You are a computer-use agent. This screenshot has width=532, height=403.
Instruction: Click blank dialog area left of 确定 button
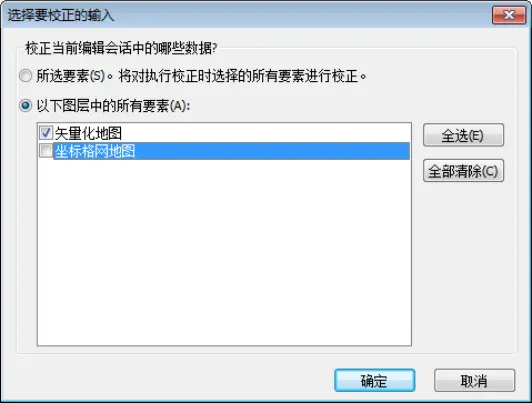170,380
